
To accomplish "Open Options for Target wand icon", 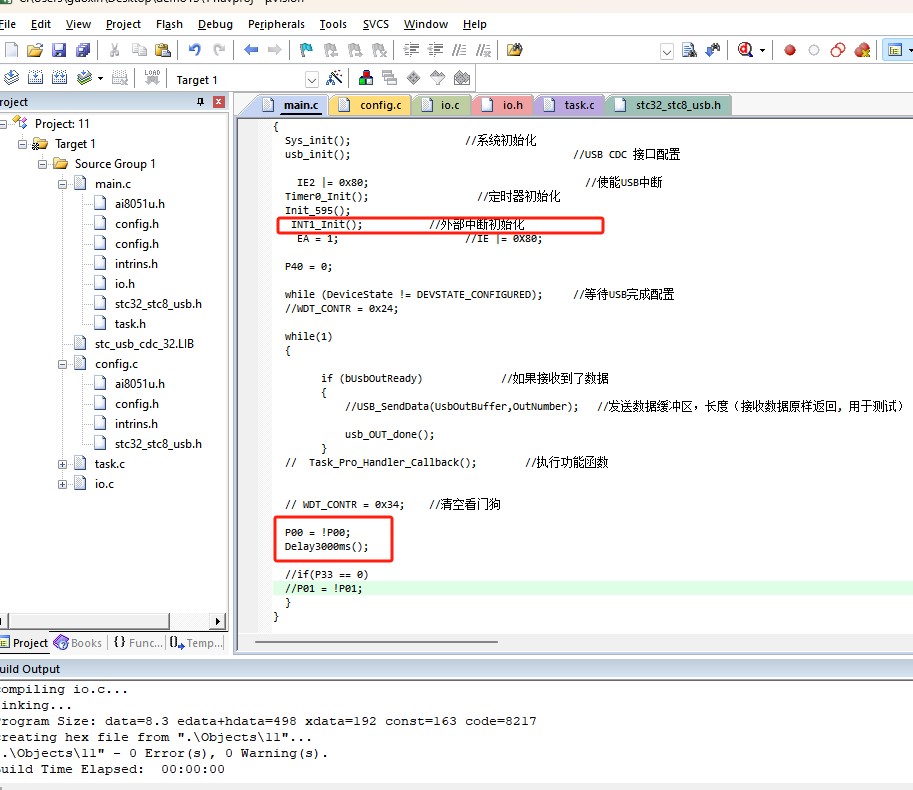I will [334, 78].
